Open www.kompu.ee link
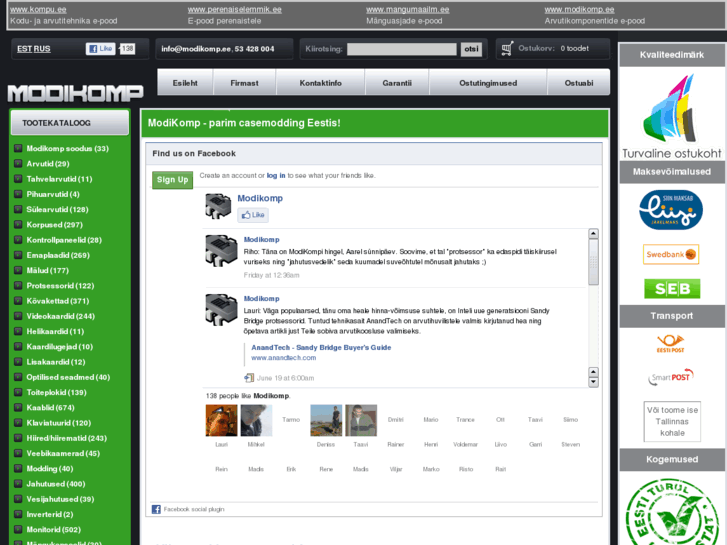This screenshot has width=727, height=545. coord(38,9)
